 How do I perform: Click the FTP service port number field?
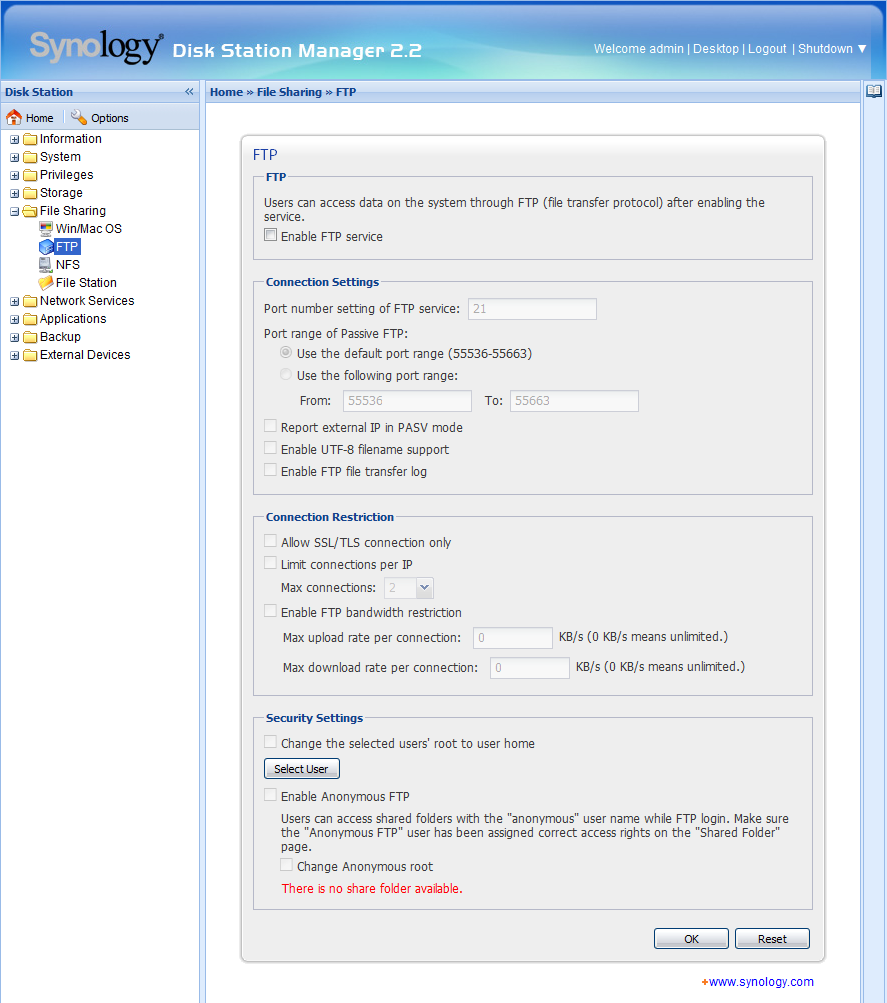[x=532, y=309]
